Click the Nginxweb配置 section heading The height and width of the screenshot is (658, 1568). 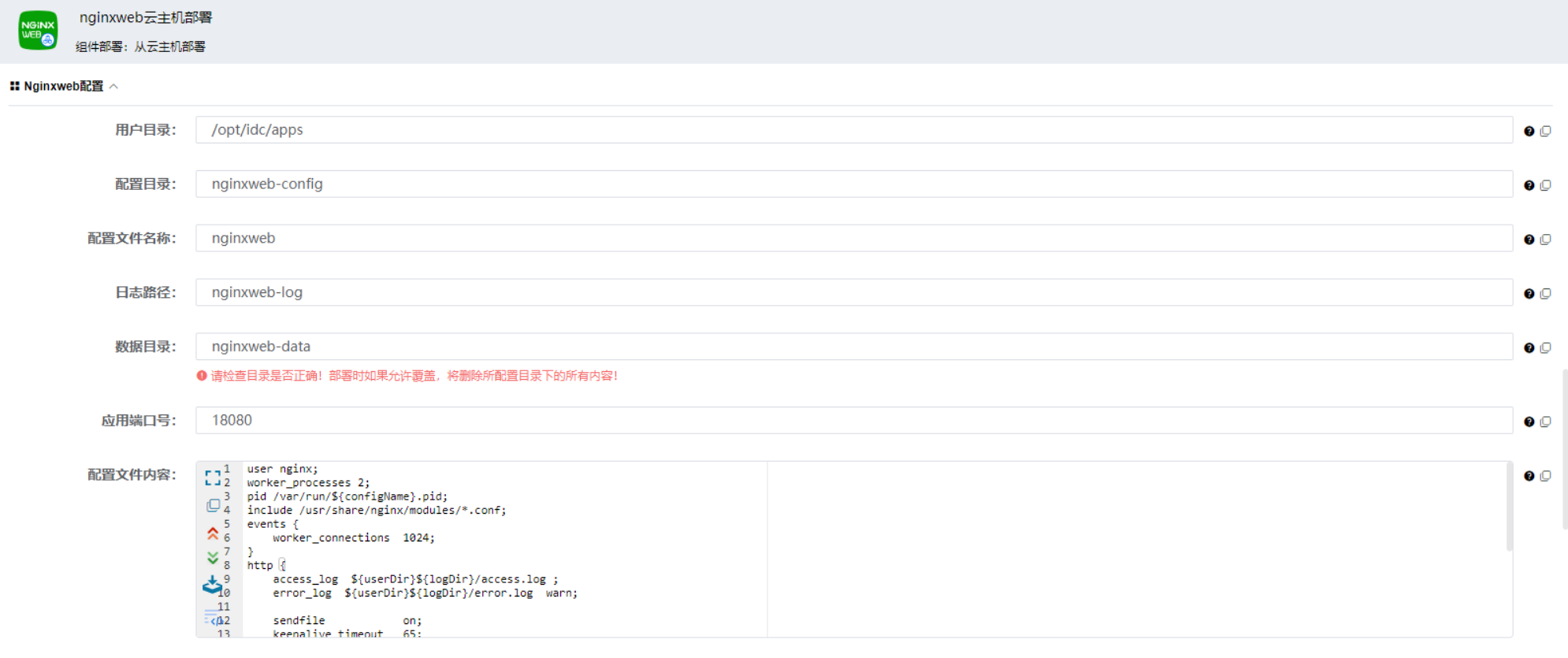pyautogui.click(x=64, y=86)
